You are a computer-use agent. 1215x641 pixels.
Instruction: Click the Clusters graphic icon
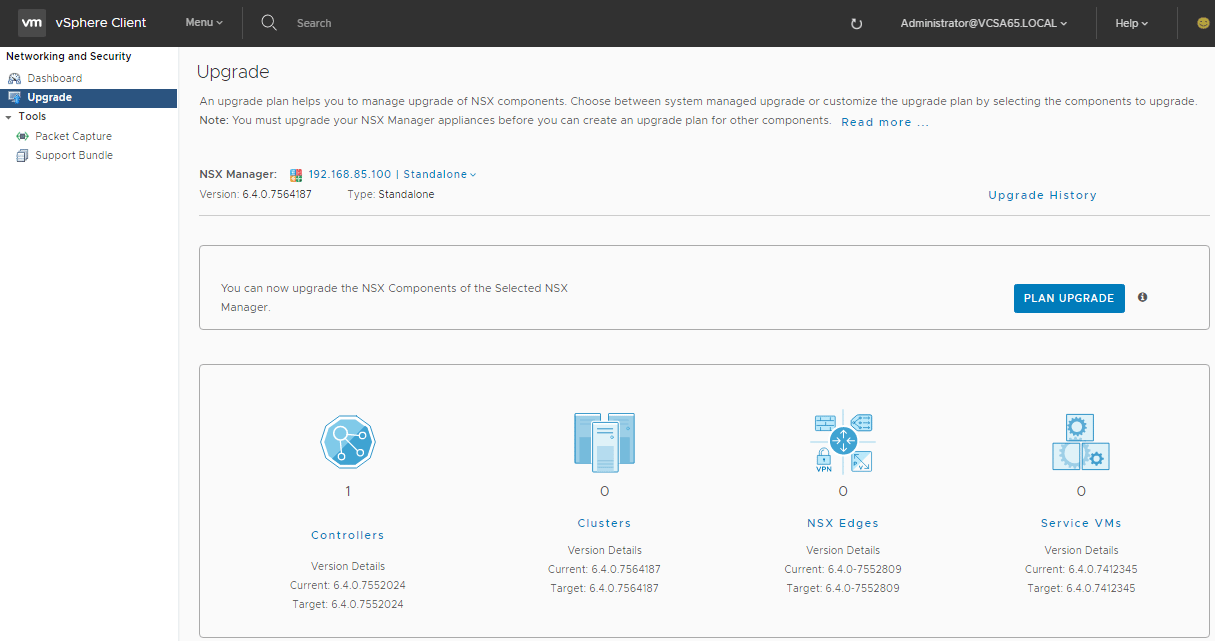pos(604,441)
